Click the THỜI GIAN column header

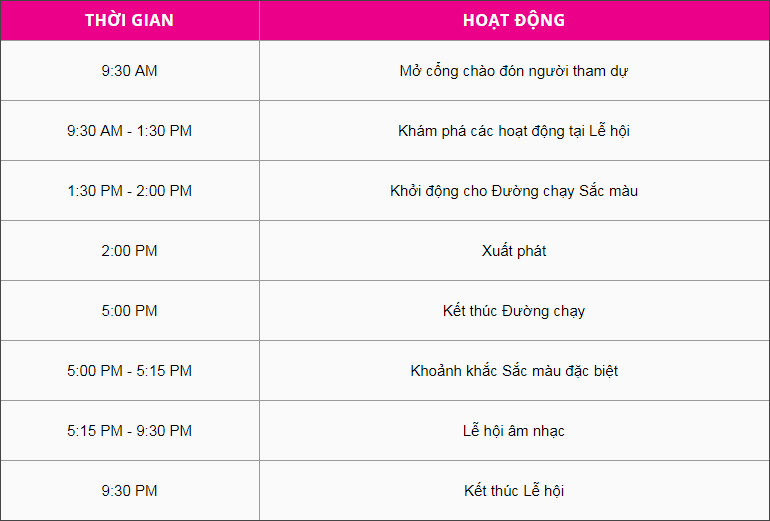tap(129, 21)
